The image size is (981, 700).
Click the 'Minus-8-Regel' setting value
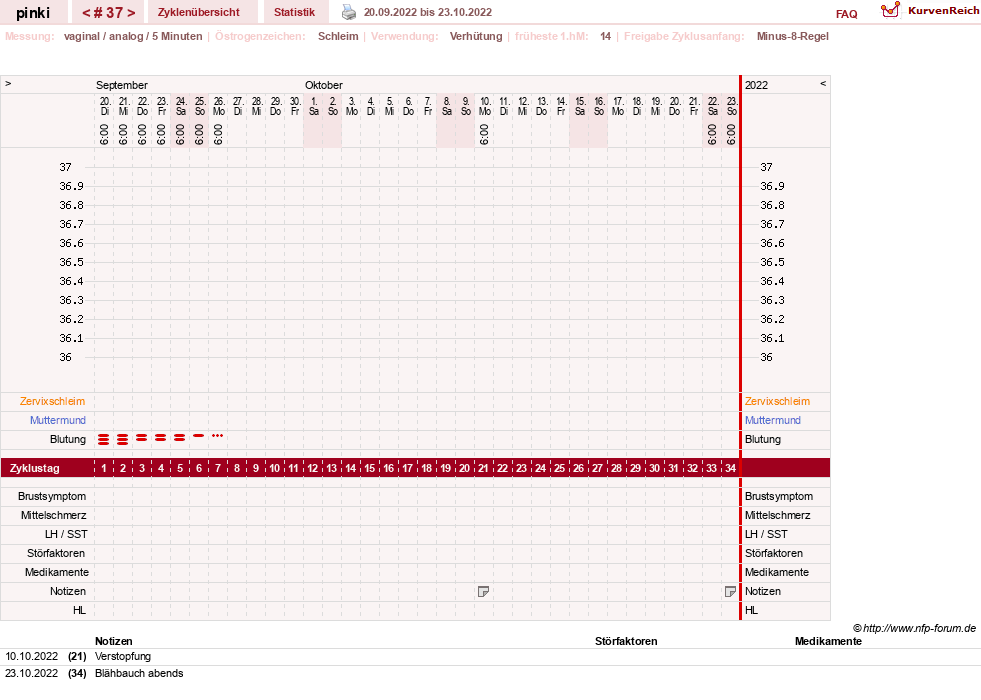(793, 36)
